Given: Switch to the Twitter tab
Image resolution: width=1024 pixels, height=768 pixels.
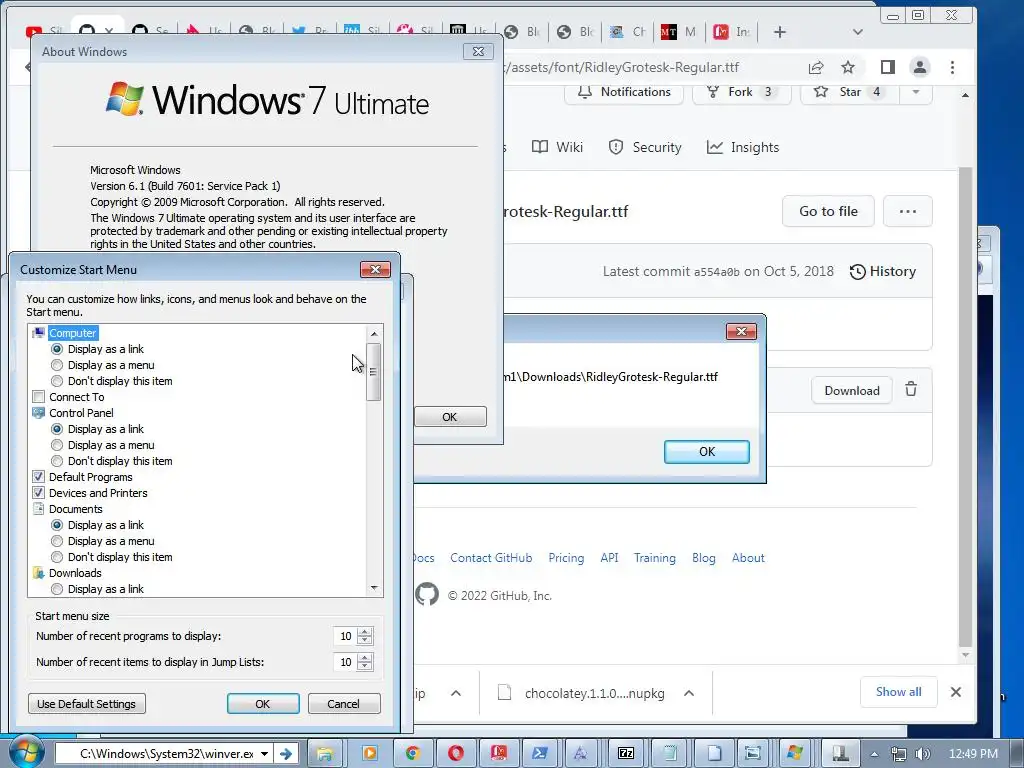Looking at the screenshot, I should (x=310, y=31).
